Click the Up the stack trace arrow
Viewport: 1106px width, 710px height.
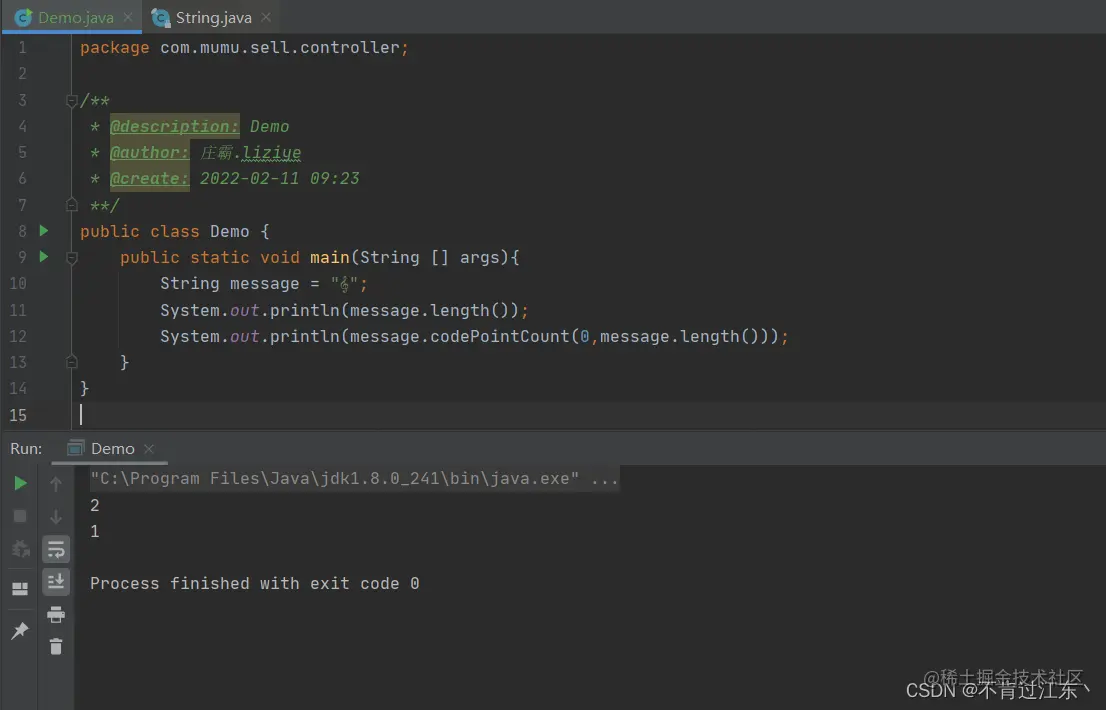point(56,484)
